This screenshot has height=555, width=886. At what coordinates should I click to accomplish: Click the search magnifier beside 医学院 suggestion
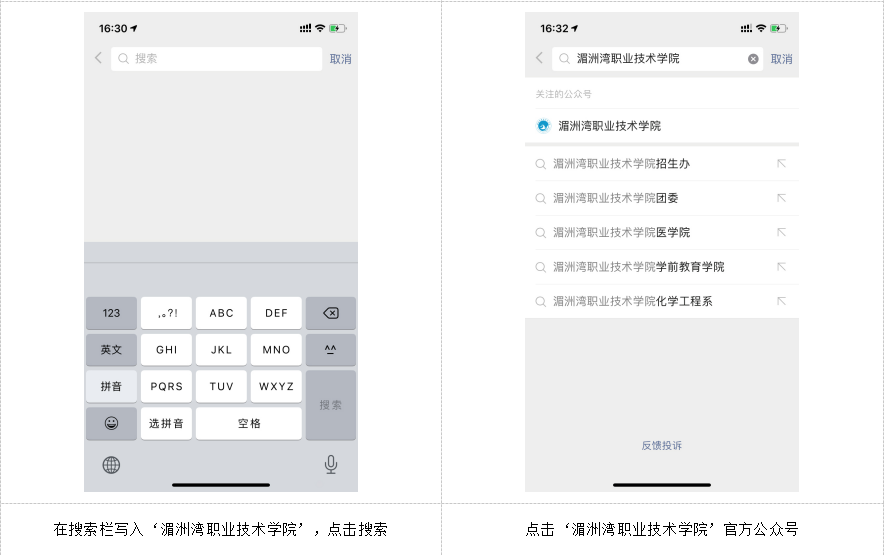pos(541,233)
